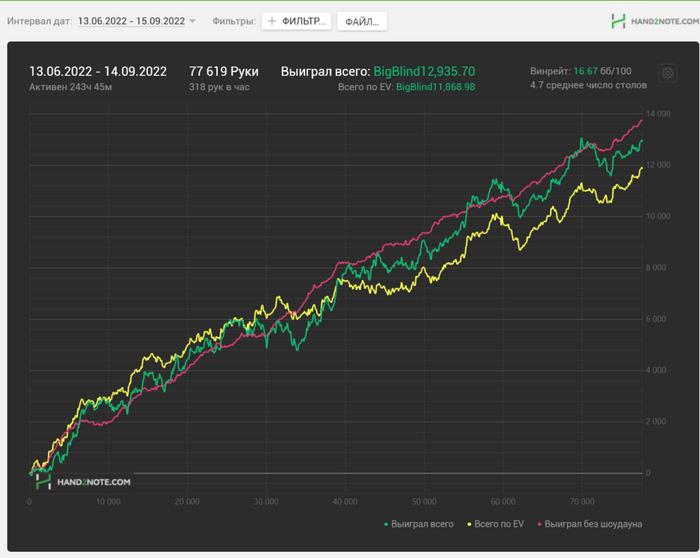The image size is (700, 558).
Task: Click the X-axis label 70 000
Action: 582,502
